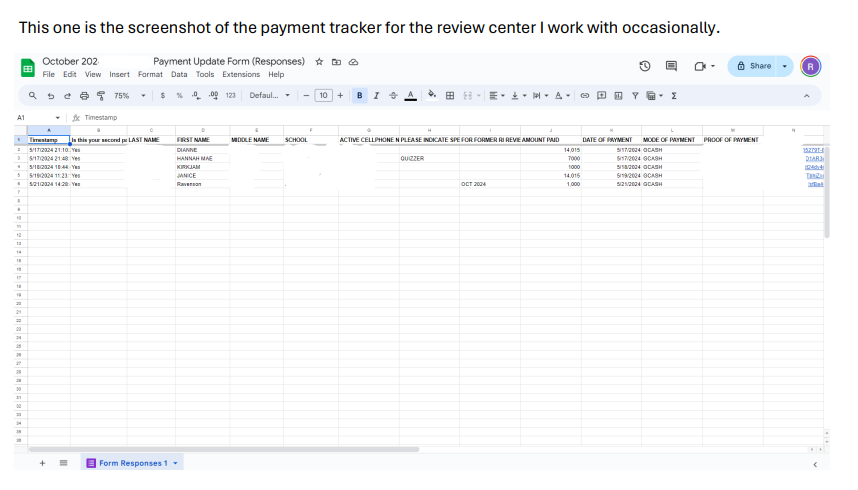
Task: Open the version history clock icon
Action: click(645, 66)
